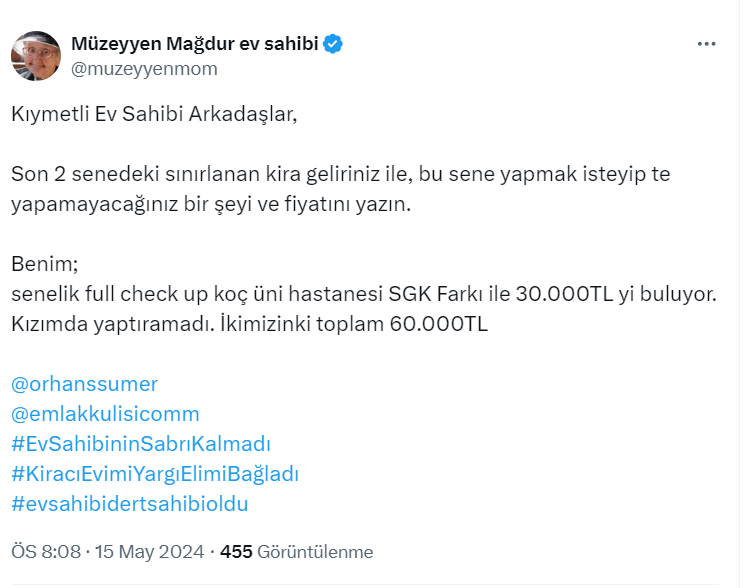Open hashtag #evsahibidertsahibioldu
This screenshot has width=748, height=588.
coord(129,504)
